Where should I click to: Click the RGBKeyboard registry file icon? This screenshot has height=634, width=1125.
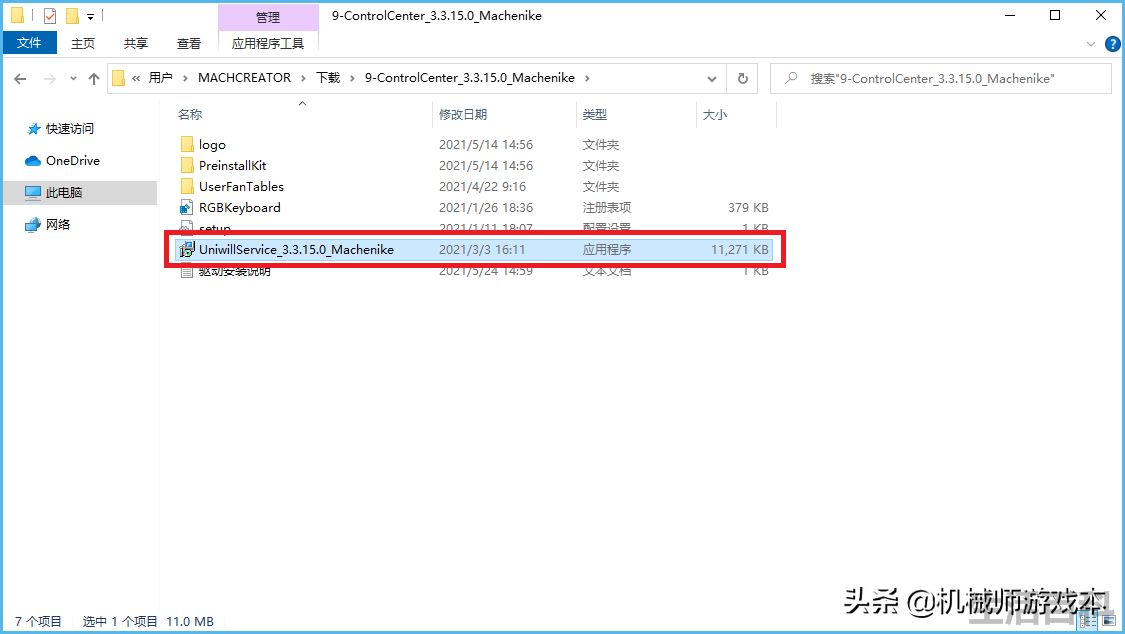tap(187, 207)
